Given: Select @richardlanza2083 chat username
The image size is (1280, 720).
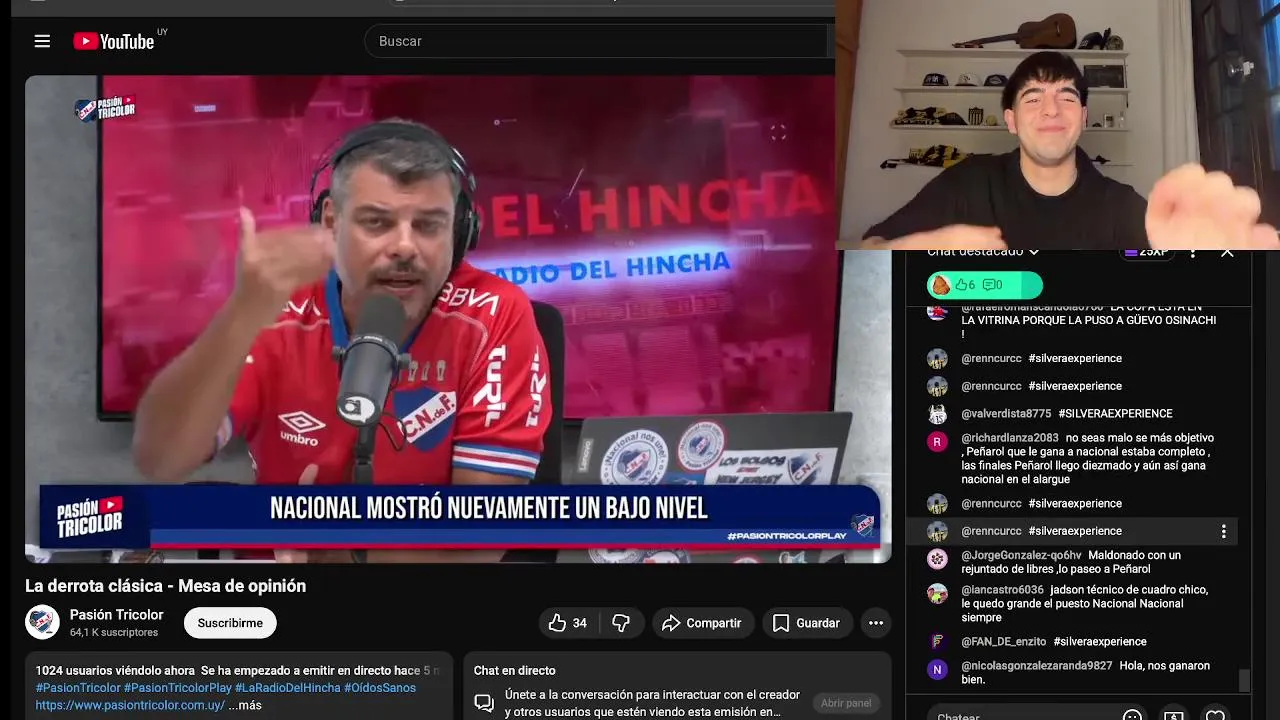Looking at the screenshot, I should pyautogui.click(x=1010, y=438).
